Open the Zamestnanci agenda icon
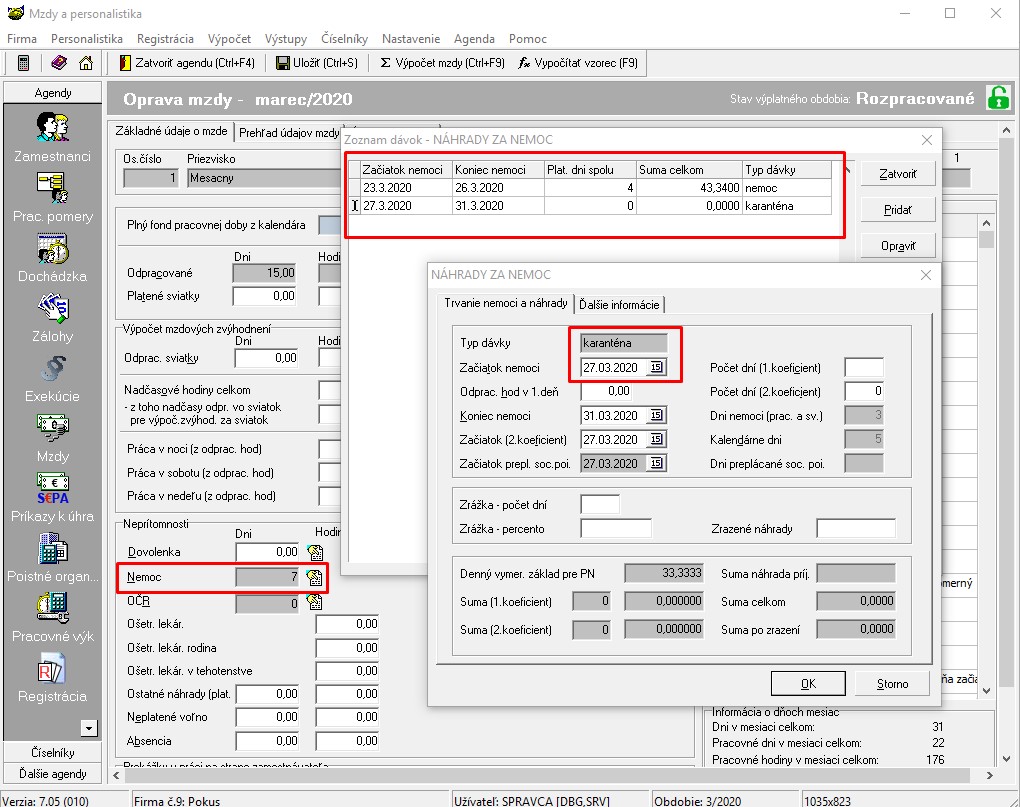Image resolution: width=1020 pixels, height=807 pixels. 52,127
